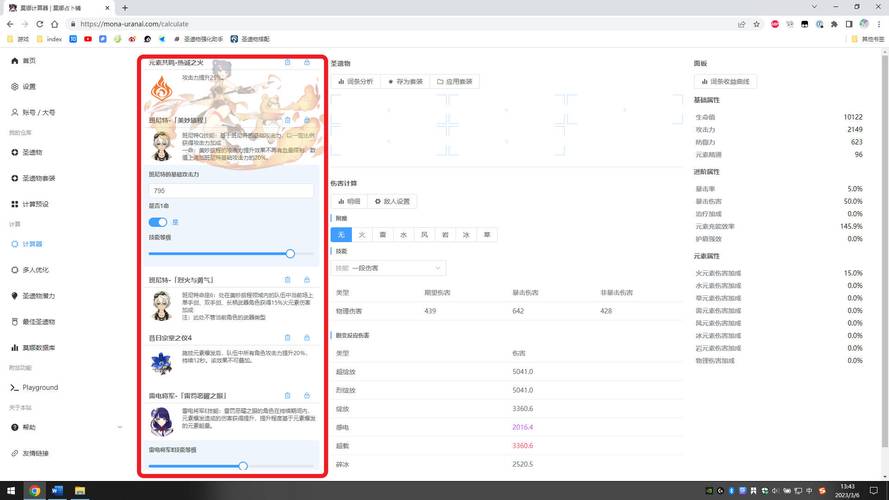Click the 明细 details button under 伤害计算
The image size is (889, 500).
[349, 201]
